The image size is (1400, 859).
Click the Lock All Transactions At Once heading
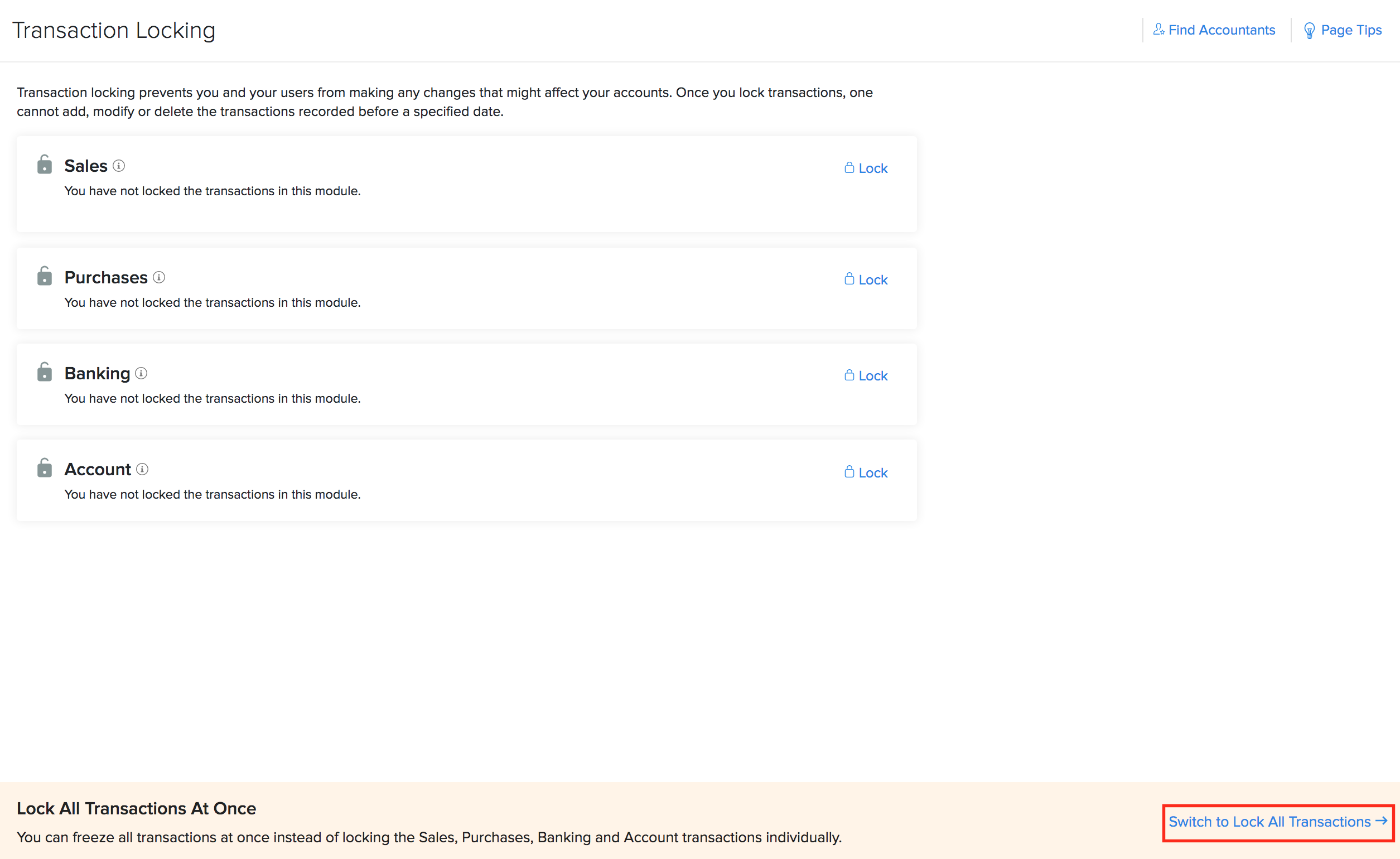[136, 808]
